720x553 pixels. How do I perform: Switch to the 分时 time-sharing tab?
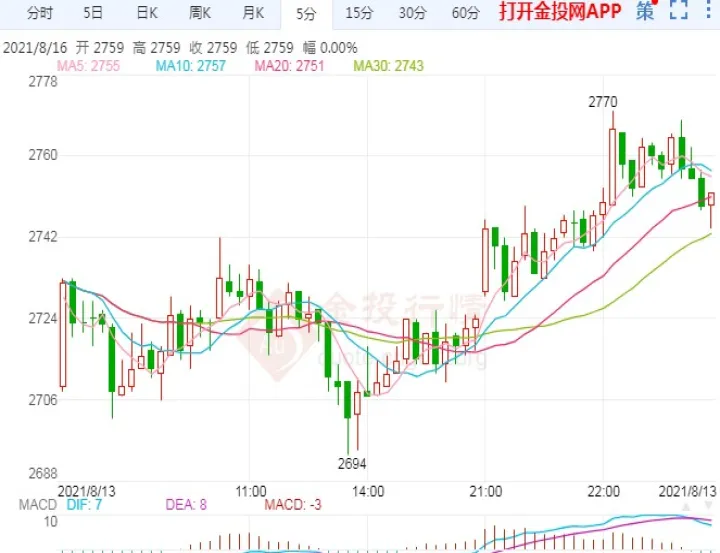point(40,13)
